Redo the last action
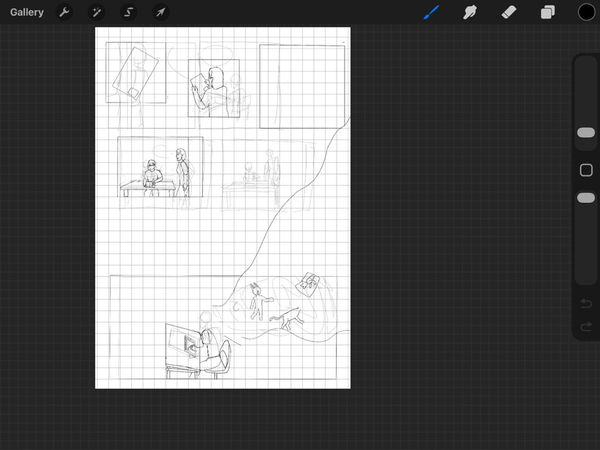 coord(586,327)
